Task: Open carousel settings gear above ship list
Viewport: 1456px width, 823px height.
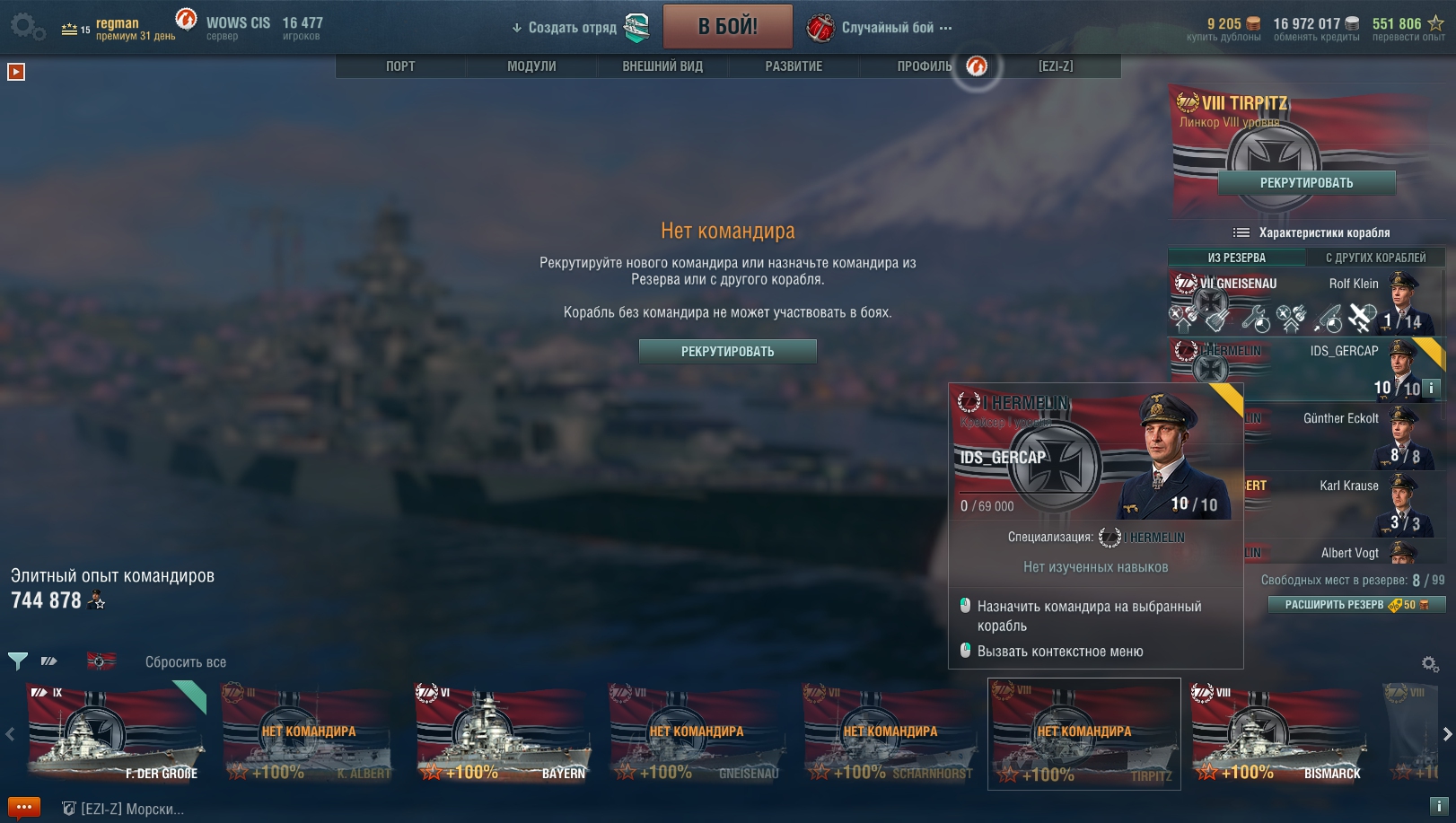Action: click(1430, 664)
